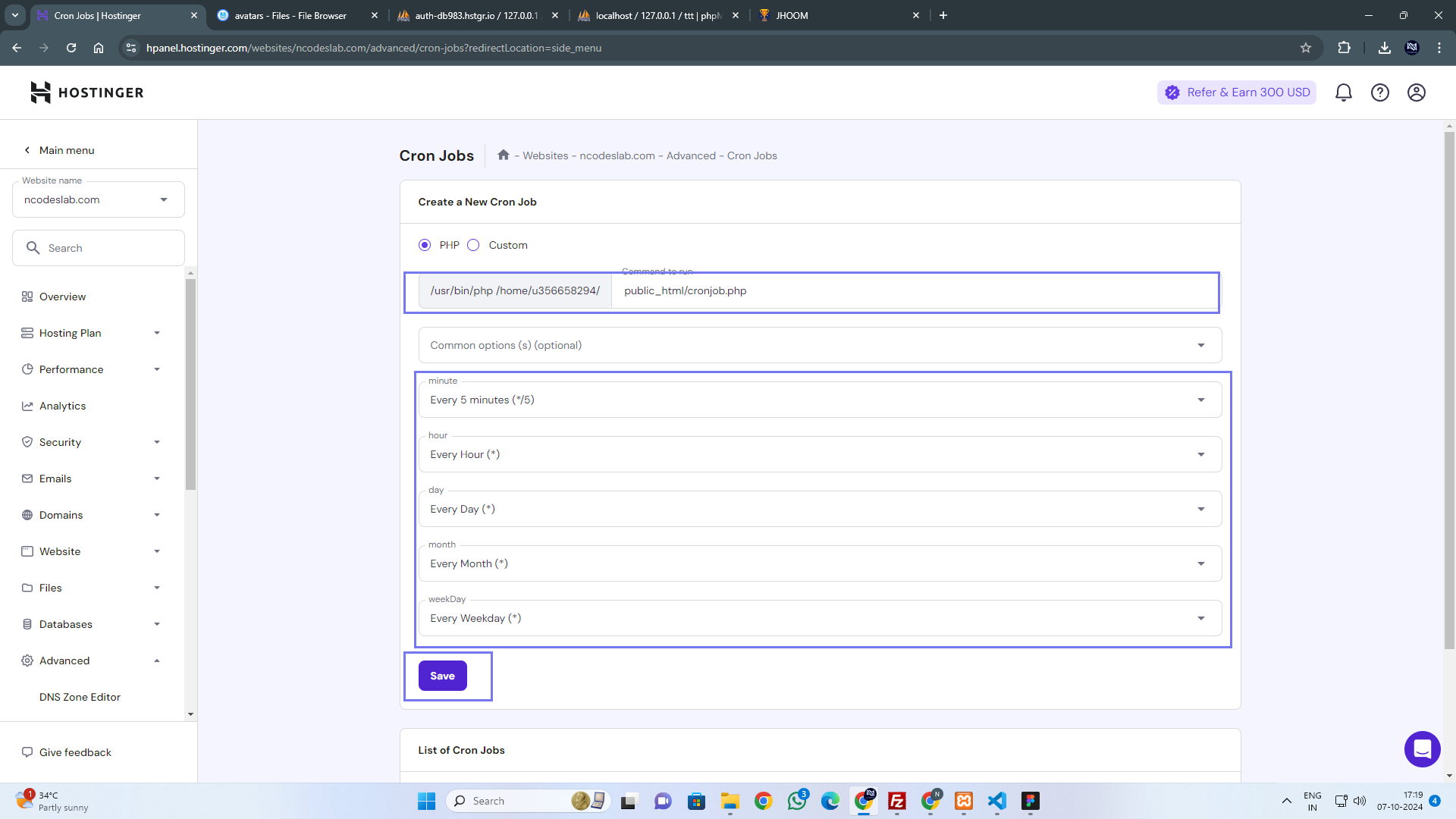The image size is (1456, 819).
Task: Open File Explorer from the taskbar
Action: pos(730,801)
